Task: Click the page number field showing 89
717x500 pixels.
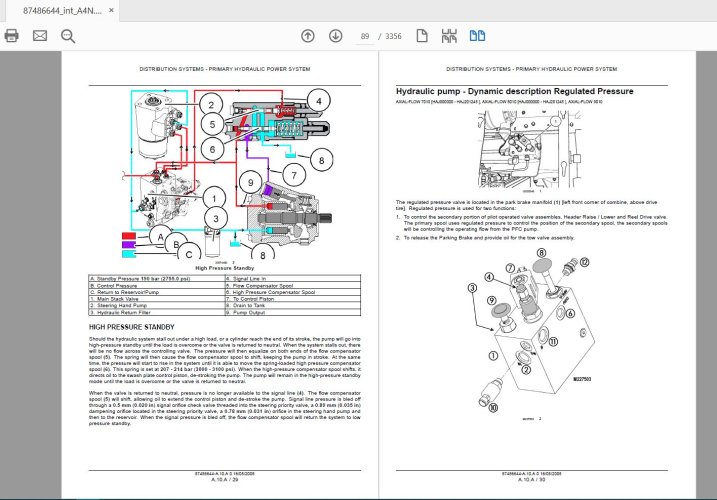Action: click(365, 36)
